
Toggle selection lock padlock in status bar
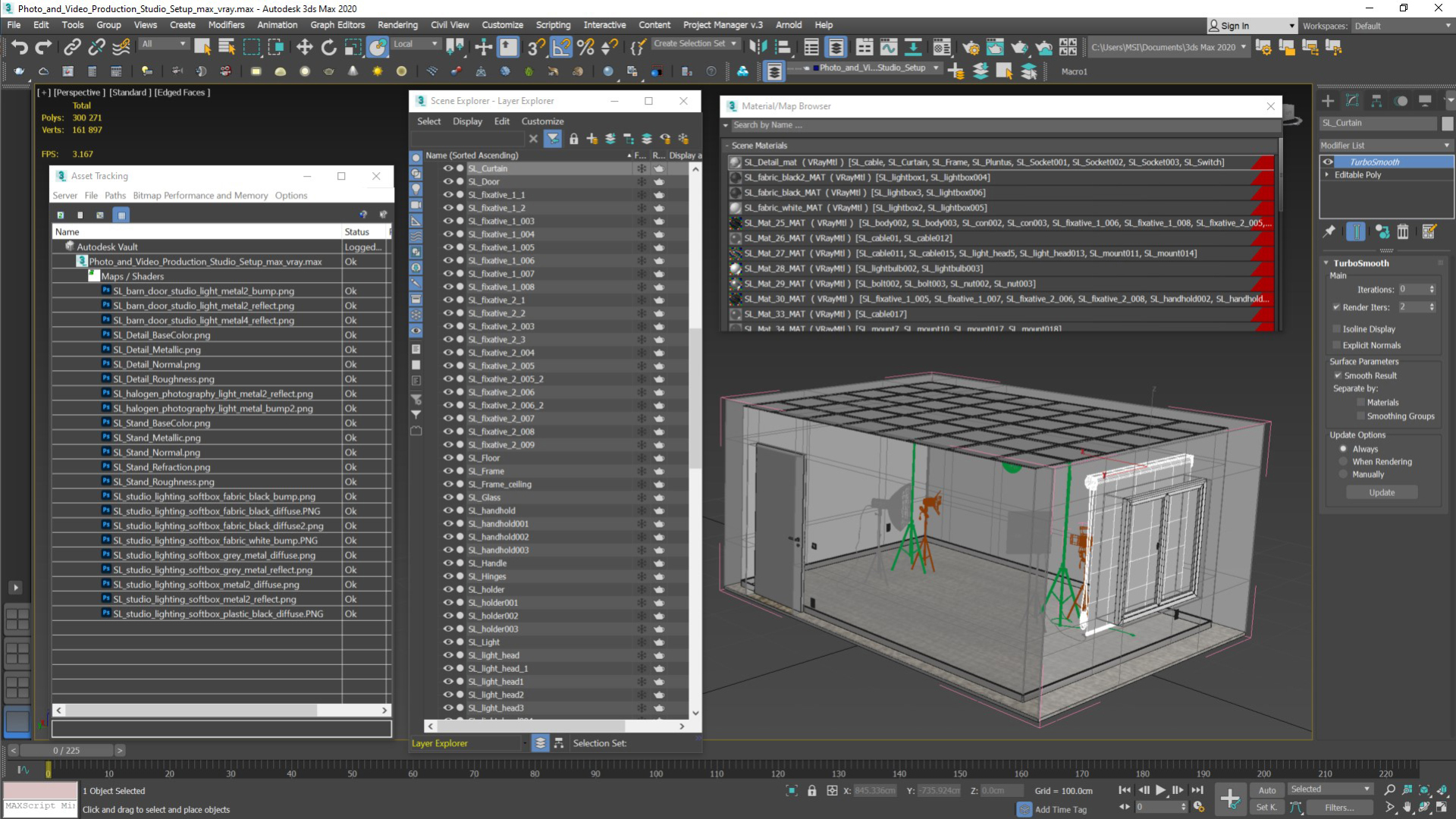[x=812, y=790]
